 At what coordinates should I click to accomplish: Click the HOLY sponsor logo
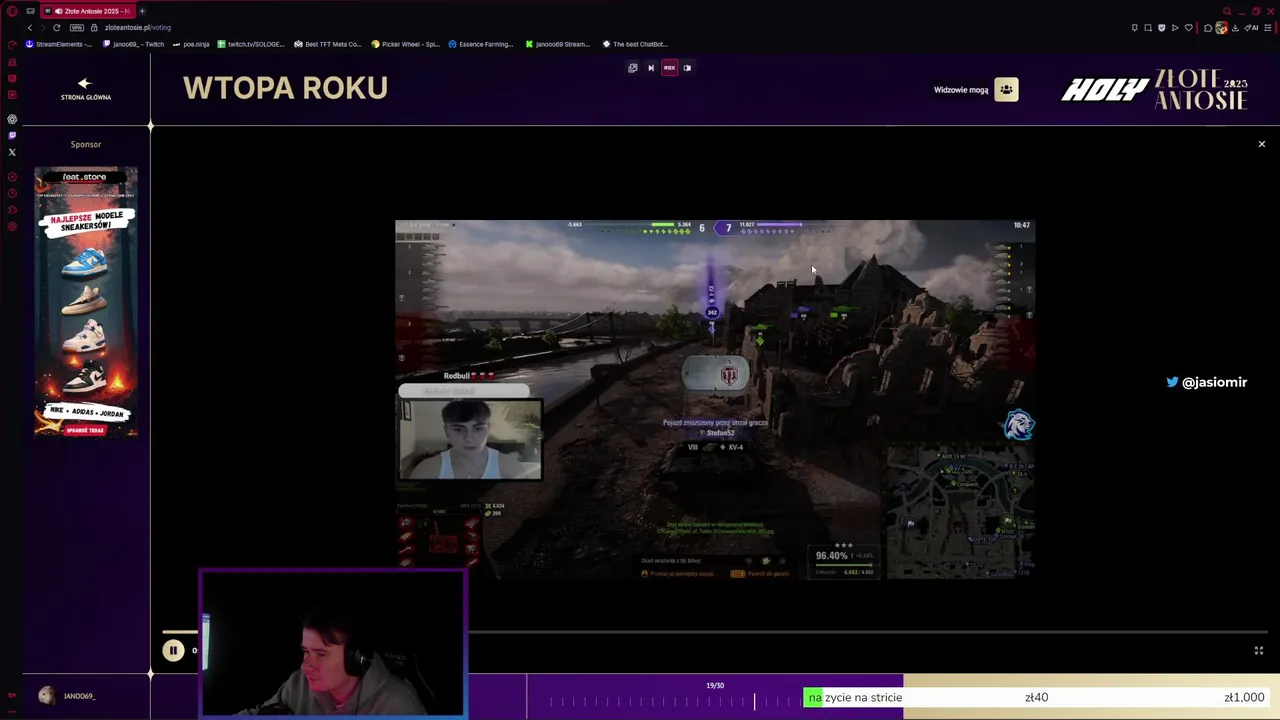pyautogui.click(x=1105, y=90)
